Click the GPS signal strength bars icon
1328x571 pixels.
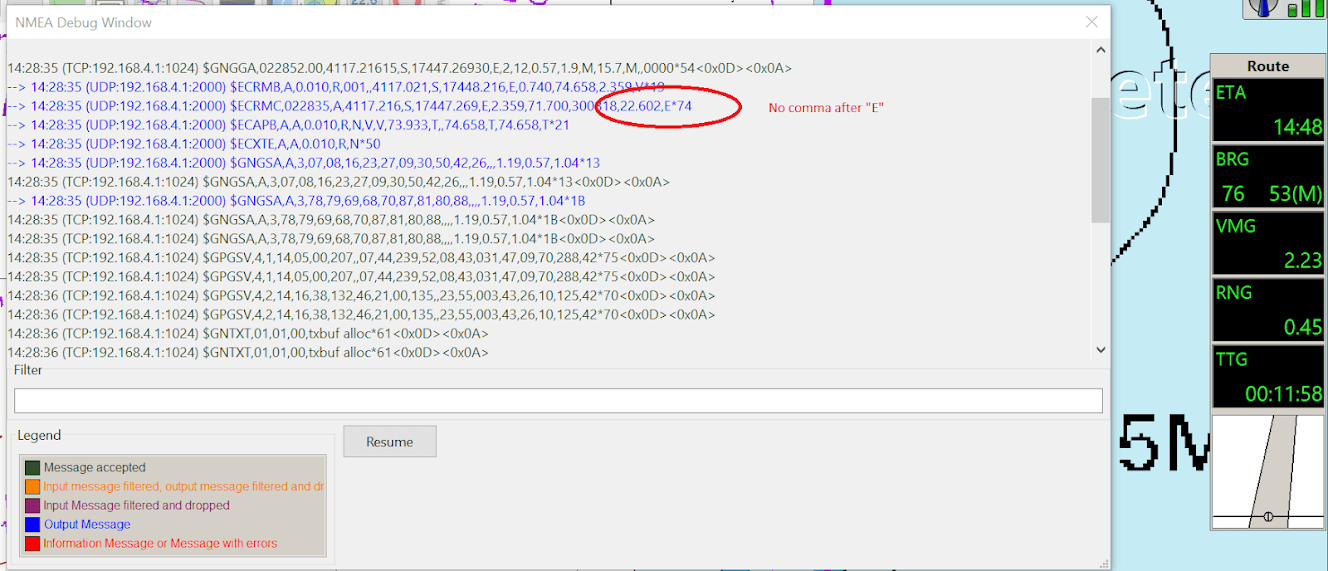click(1300, 8)
